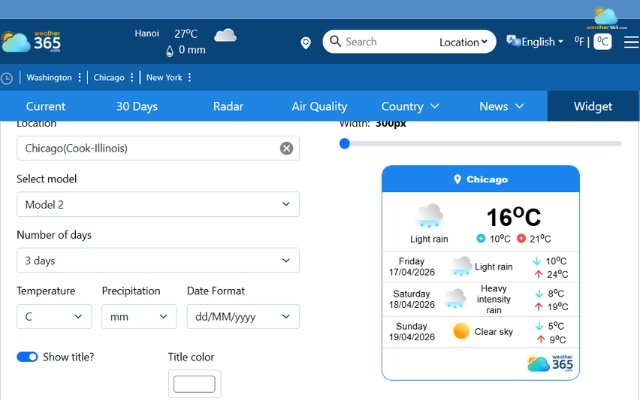The width and height of the screenshot is (640, 400).
Task: Open the hamburger menu icon
Action: coord(630,42)
